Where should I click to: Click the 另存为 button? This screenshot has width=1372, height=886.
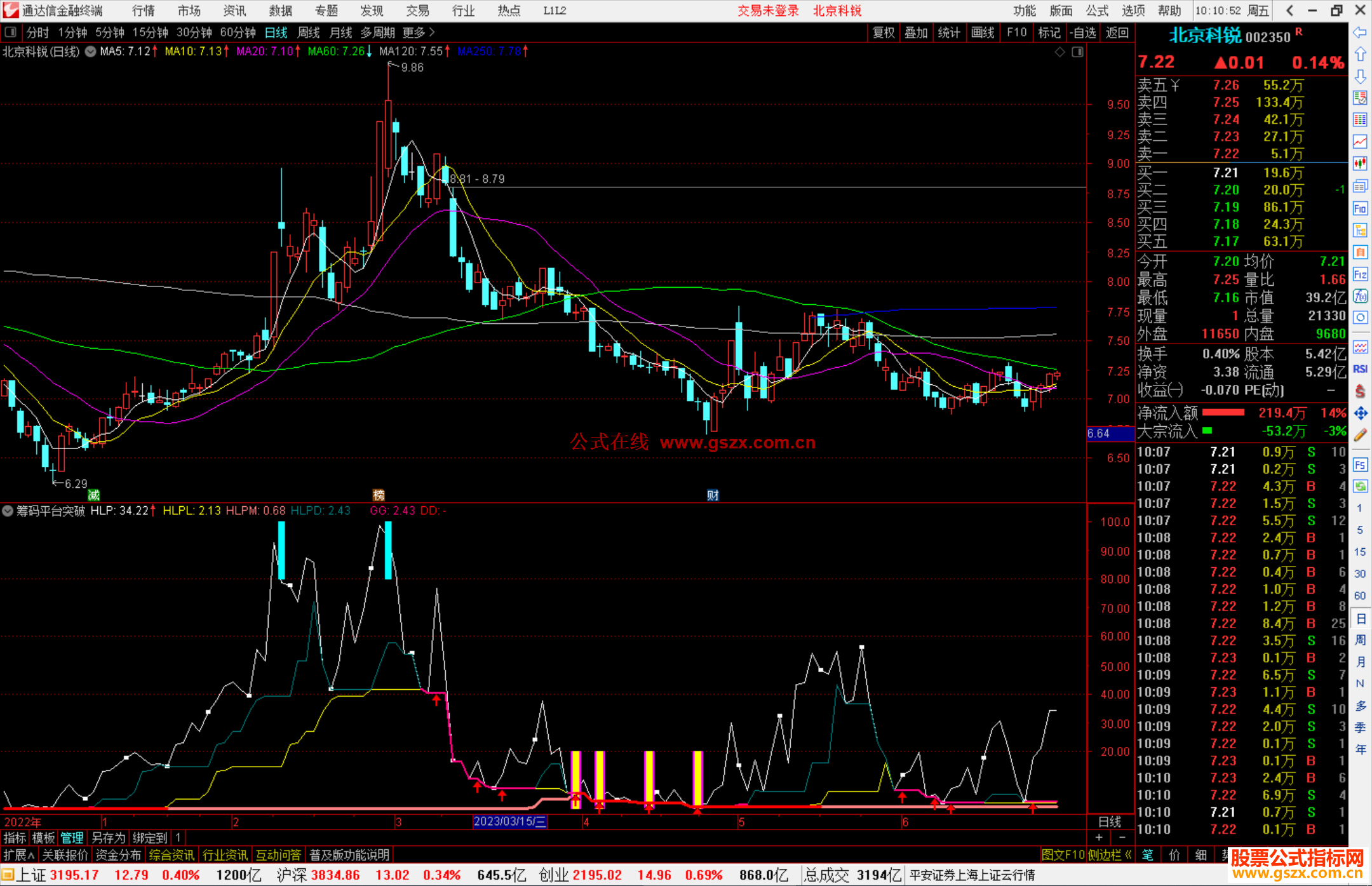click(x=109, y=838)
